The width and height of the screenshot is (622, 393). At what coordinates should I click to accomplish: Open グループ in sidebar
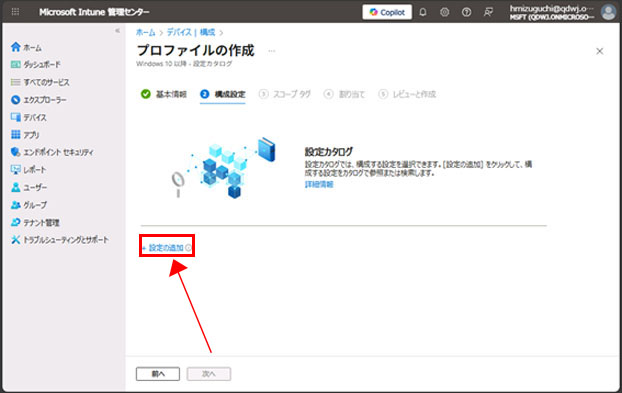click(29, 205)
